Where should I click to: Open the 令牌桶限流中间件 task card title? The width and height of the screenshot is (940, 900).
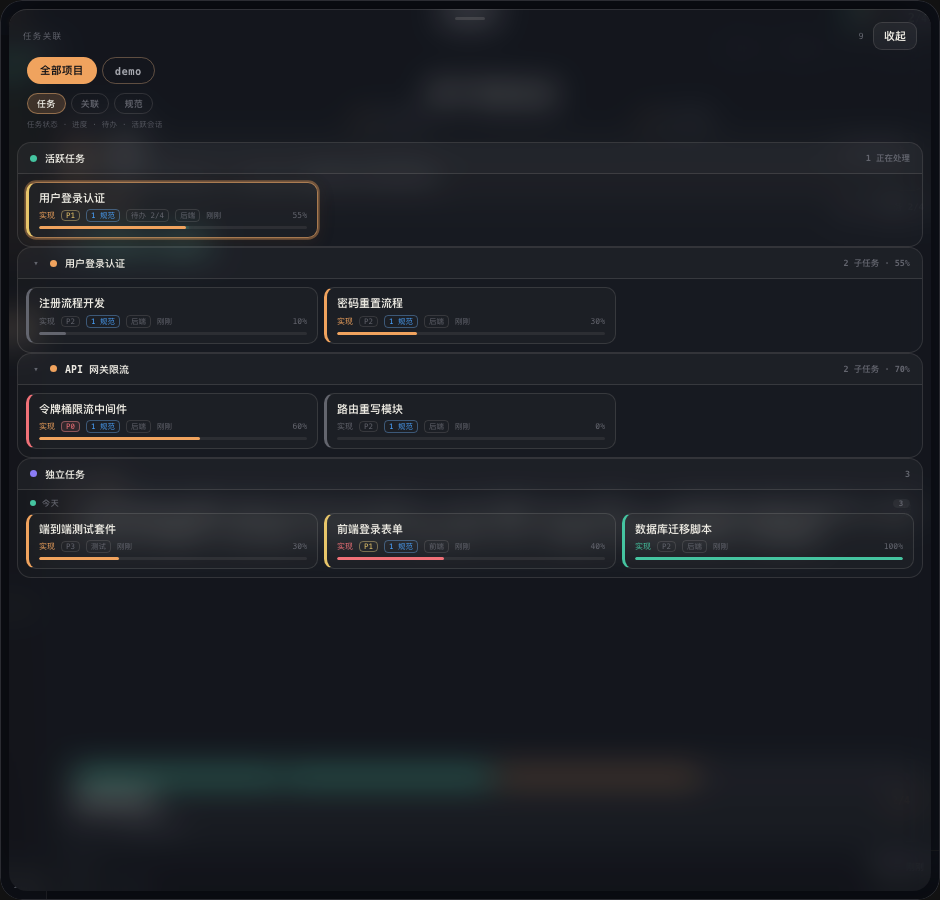click(x=83, y=409)
